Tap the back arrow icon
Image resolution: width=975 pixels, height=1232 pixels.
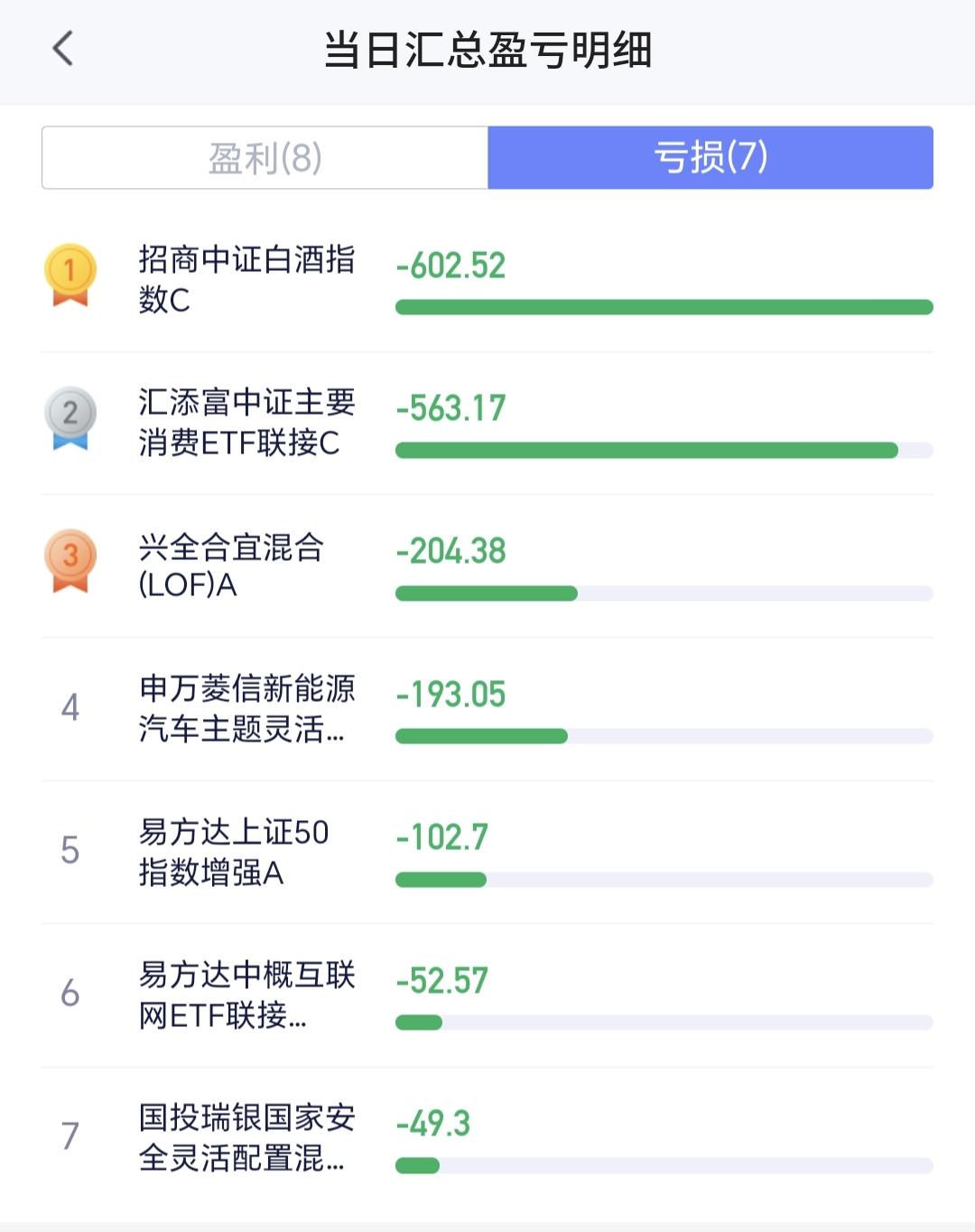[x=62, y=49]
